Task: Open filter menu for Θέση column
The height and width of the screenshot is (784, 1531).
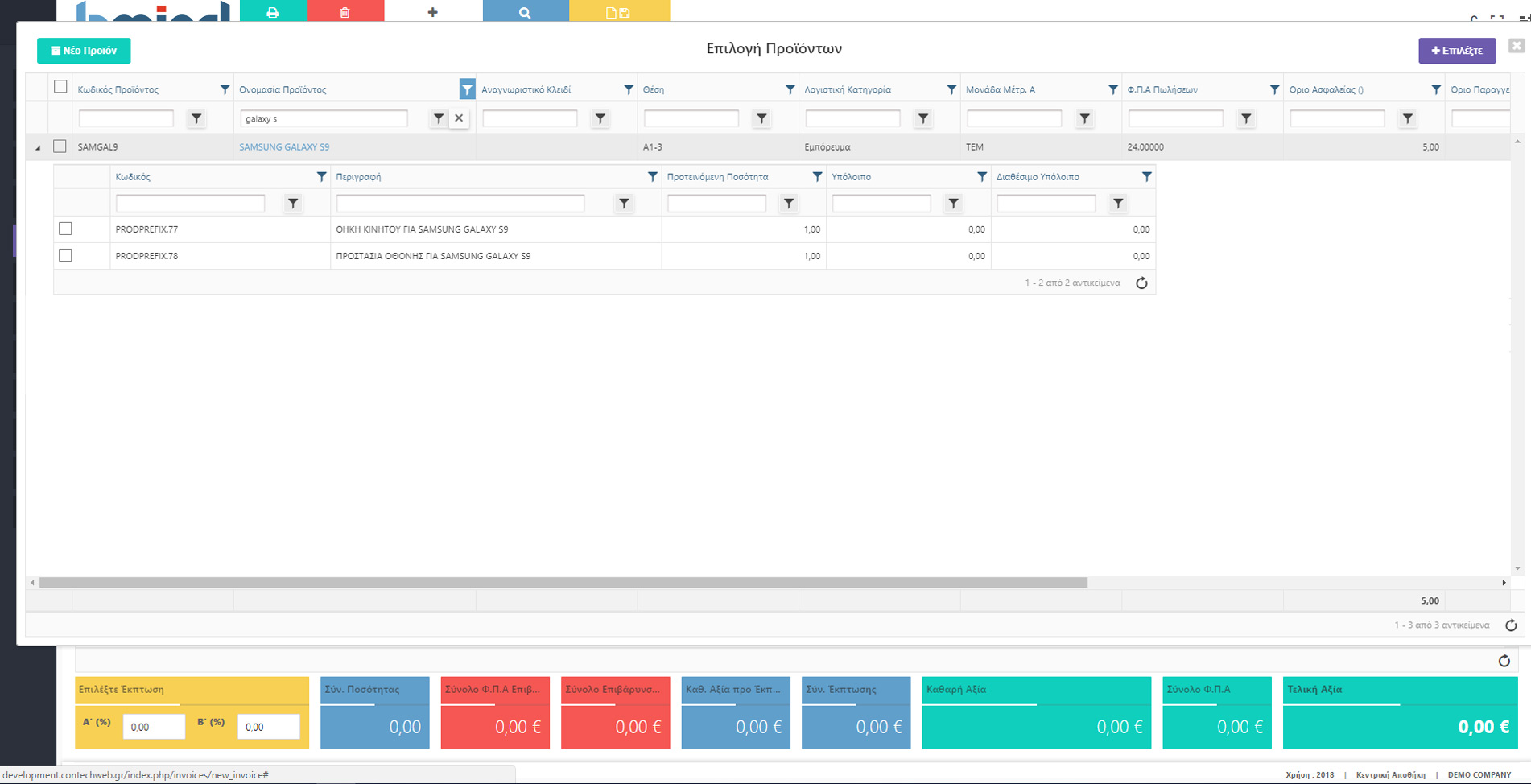Action: (790, 89)
